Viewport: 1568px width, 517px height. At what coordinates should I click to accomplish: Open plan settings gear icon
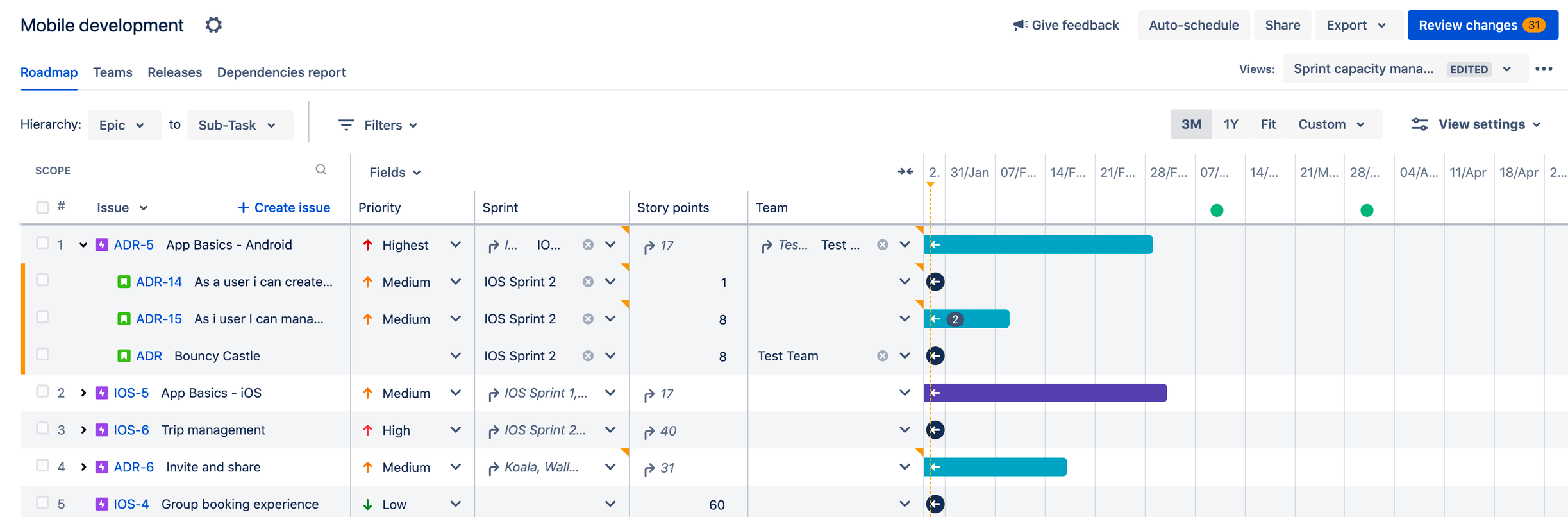pos(213,25)
